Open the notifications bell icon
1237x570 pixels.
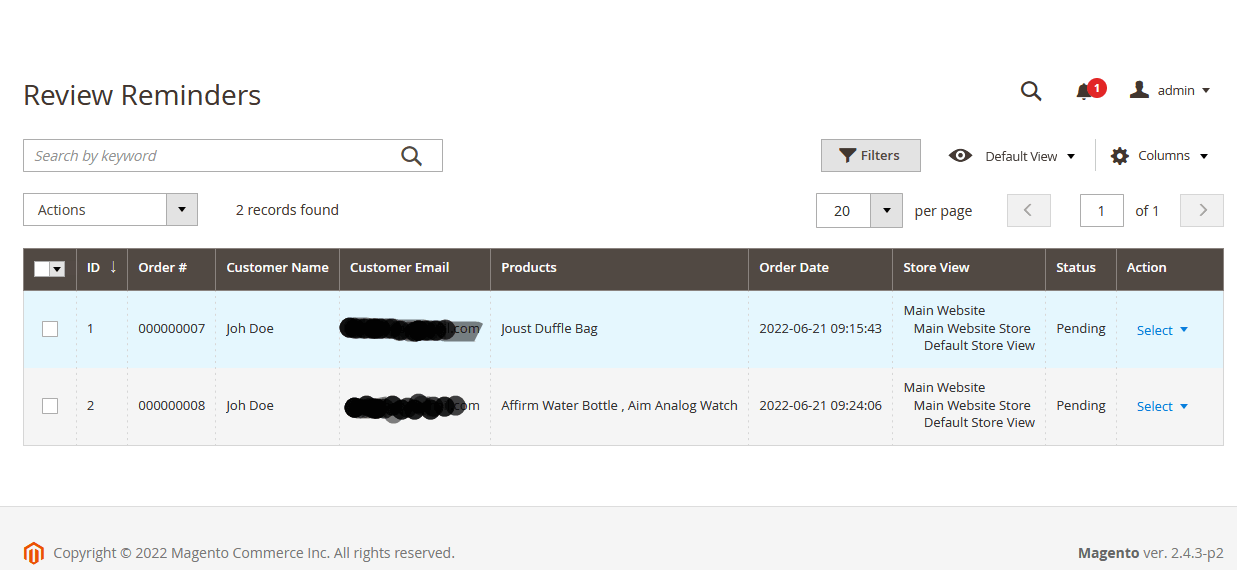(x=1084, y=92)
